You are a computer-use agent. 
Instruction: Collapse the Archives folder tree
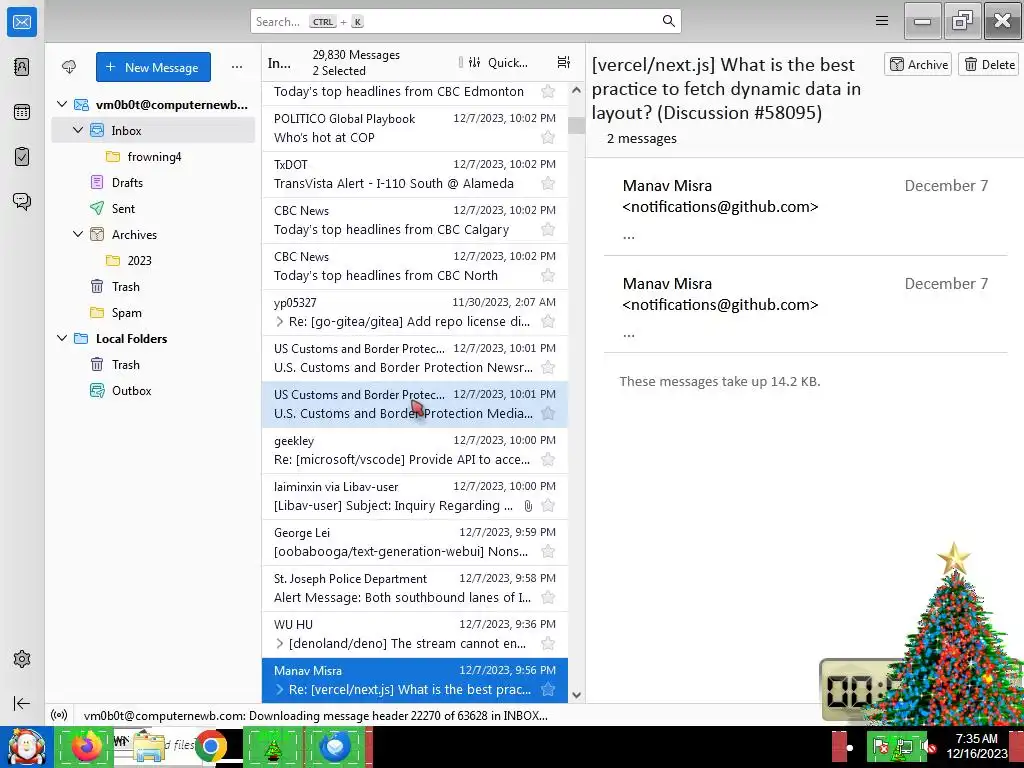coord(78,234)
